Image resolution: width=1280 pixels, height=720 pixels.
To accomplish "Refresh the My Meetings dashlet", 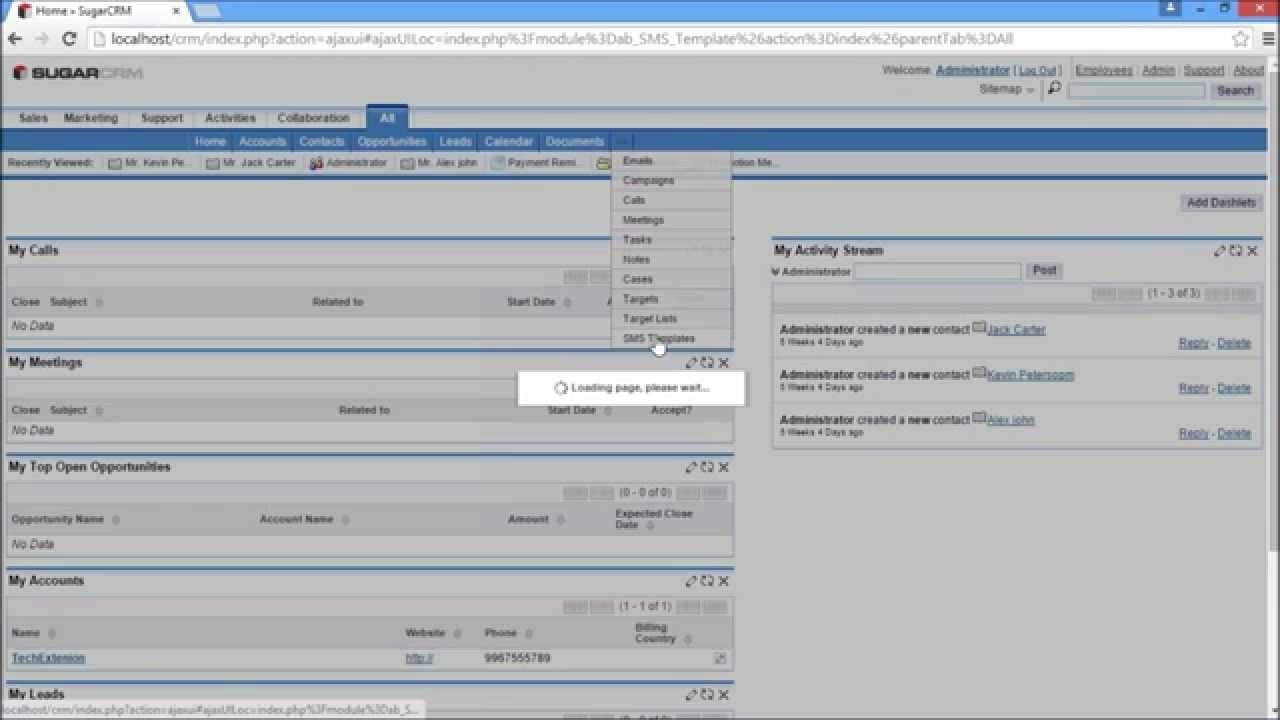I will (x=707, y=363).
